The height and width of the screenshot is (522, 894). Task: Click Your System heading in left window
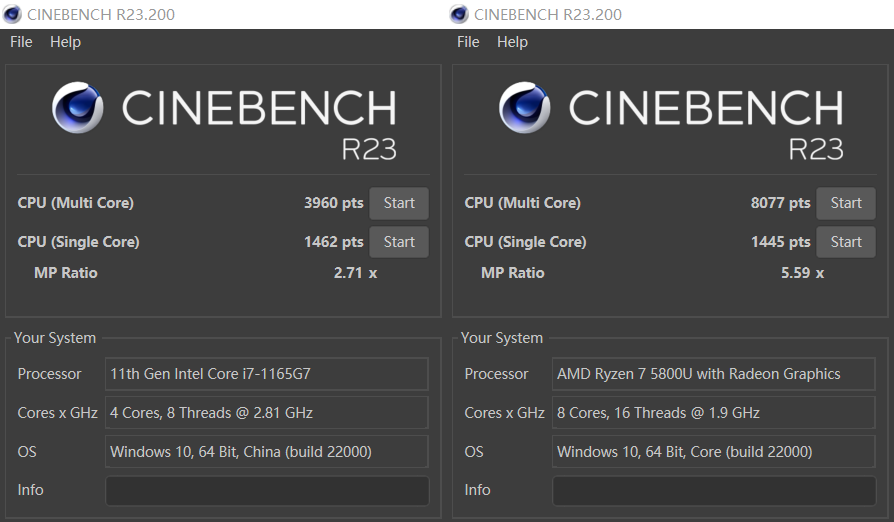tap(55, 338)
